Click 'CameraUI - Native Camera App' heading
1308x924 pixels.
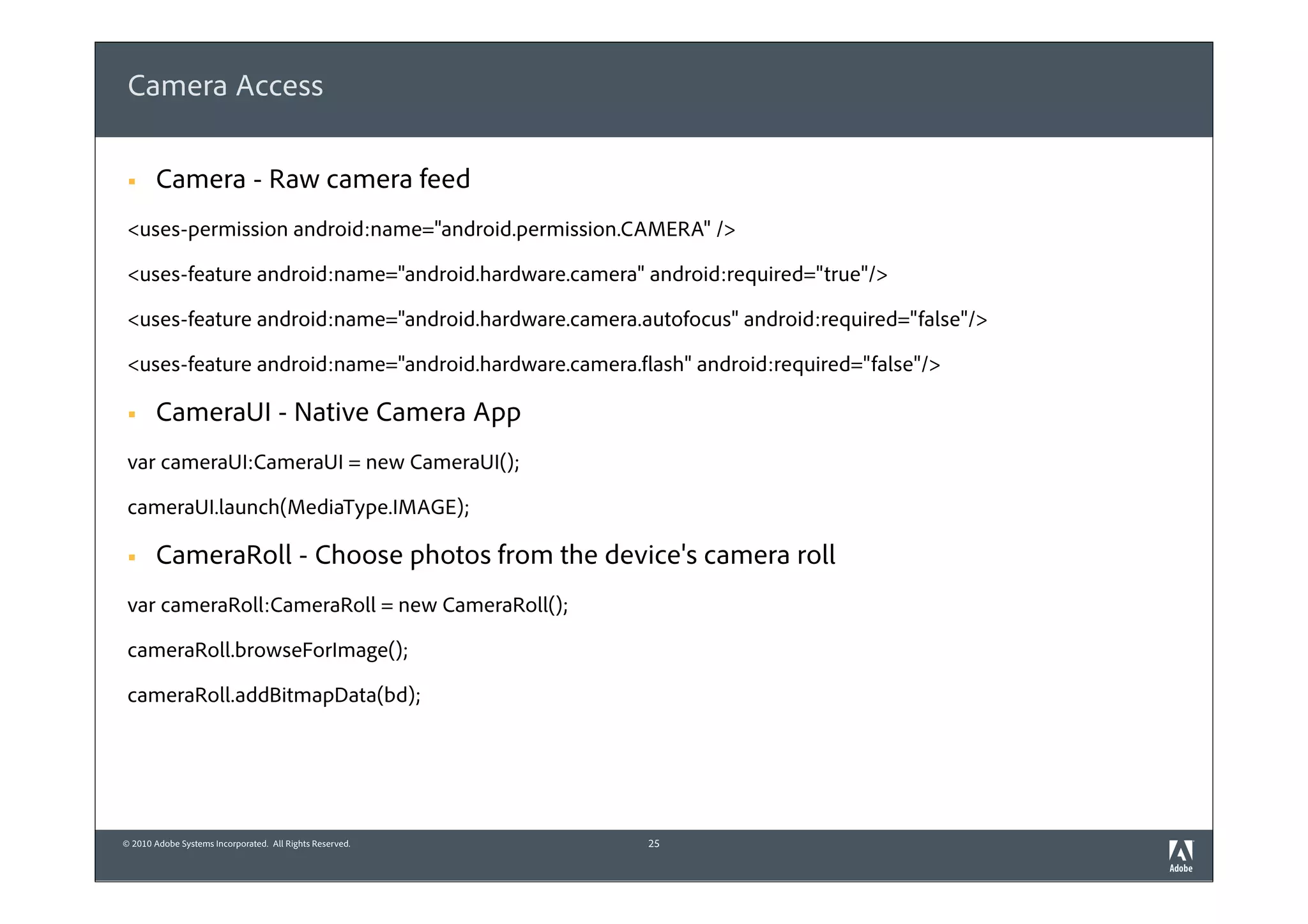point(338,413)
